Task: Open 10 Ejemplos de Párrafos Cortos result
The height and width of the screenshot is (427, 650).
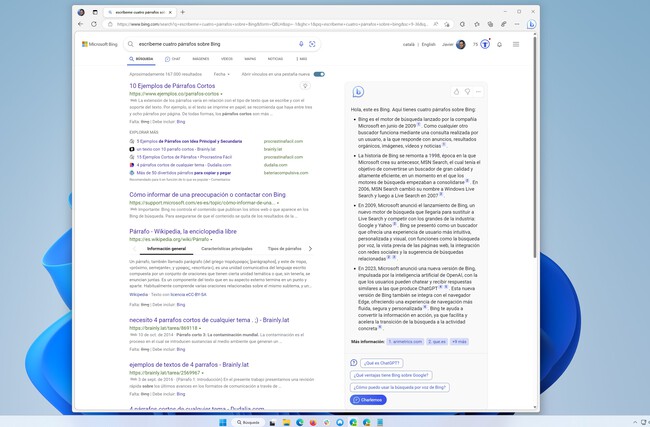Action: (172, 86)
